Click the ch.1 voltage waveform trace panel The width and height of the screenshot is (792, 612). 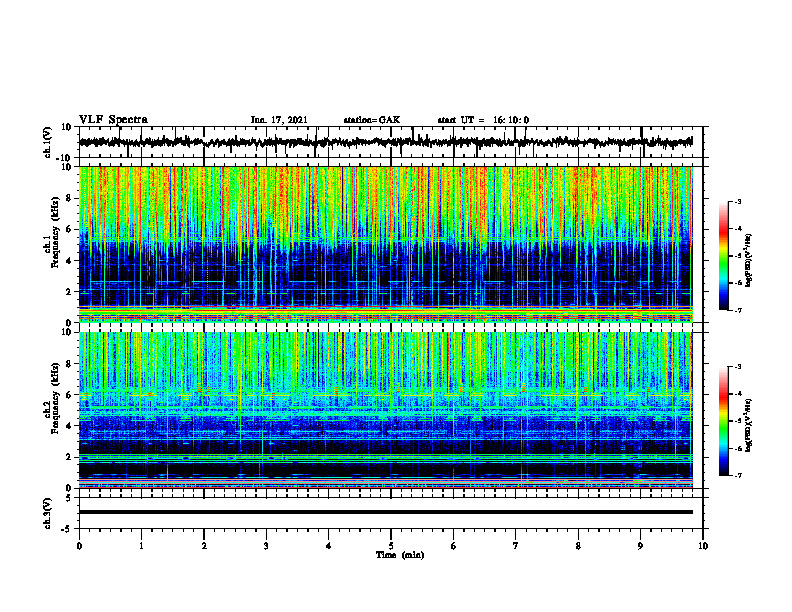click(x=391, y=142)
